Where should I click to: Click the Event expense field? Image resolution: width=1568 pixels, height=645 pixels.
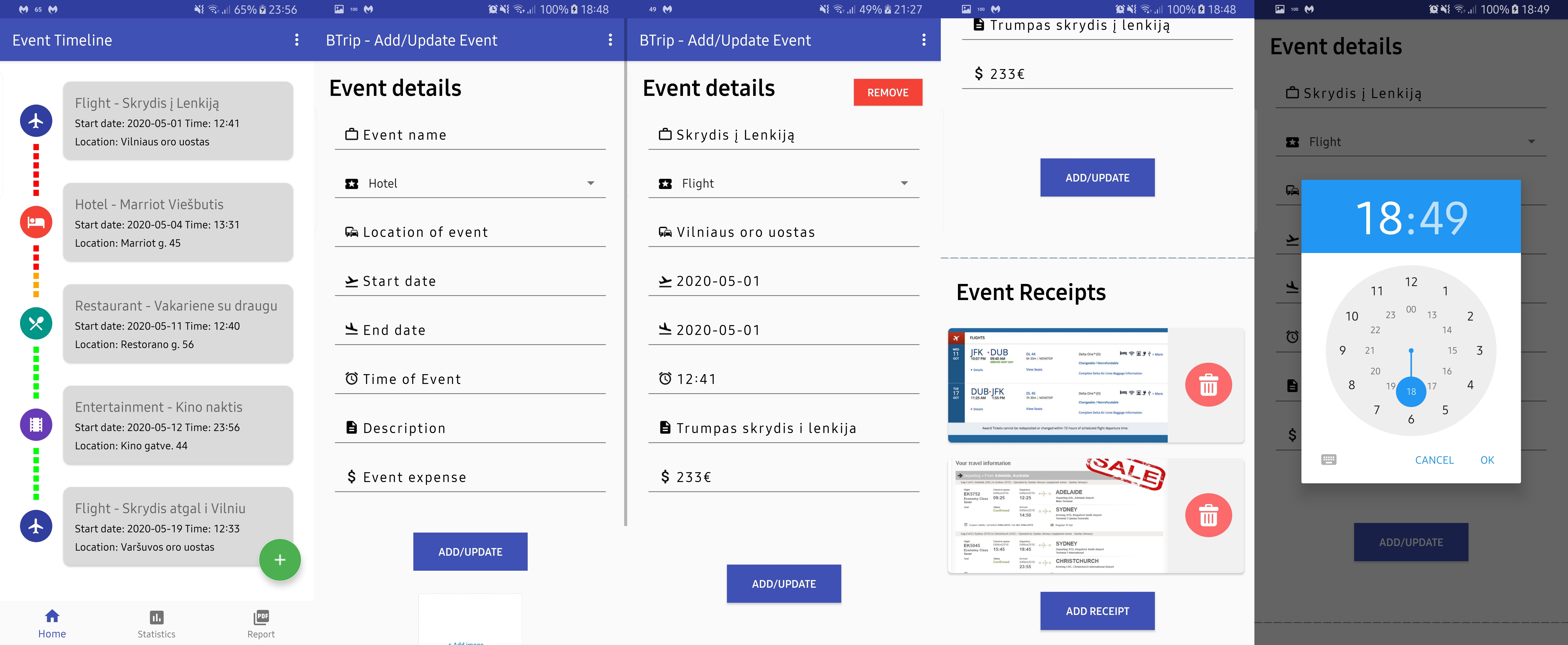click(470, 477)
